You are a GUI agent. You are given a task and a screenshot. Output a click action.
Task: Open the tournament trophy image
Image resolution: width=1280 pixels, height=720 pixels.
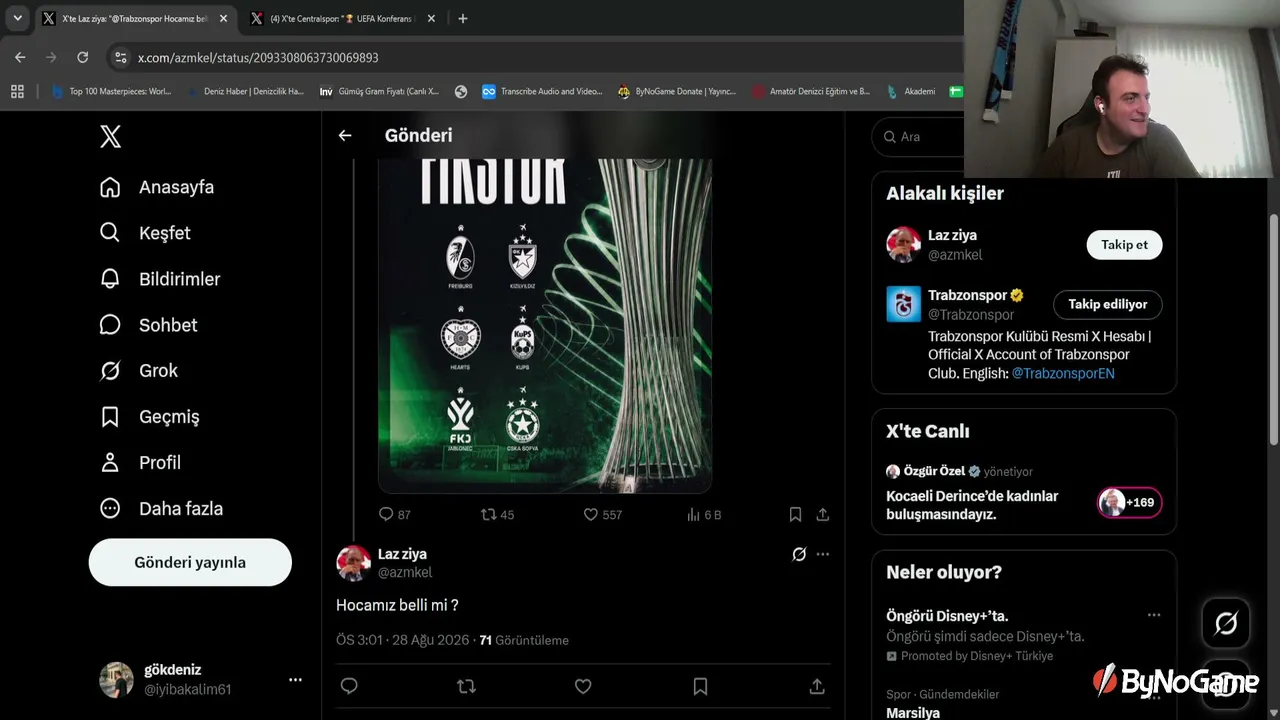pos(545,325)
